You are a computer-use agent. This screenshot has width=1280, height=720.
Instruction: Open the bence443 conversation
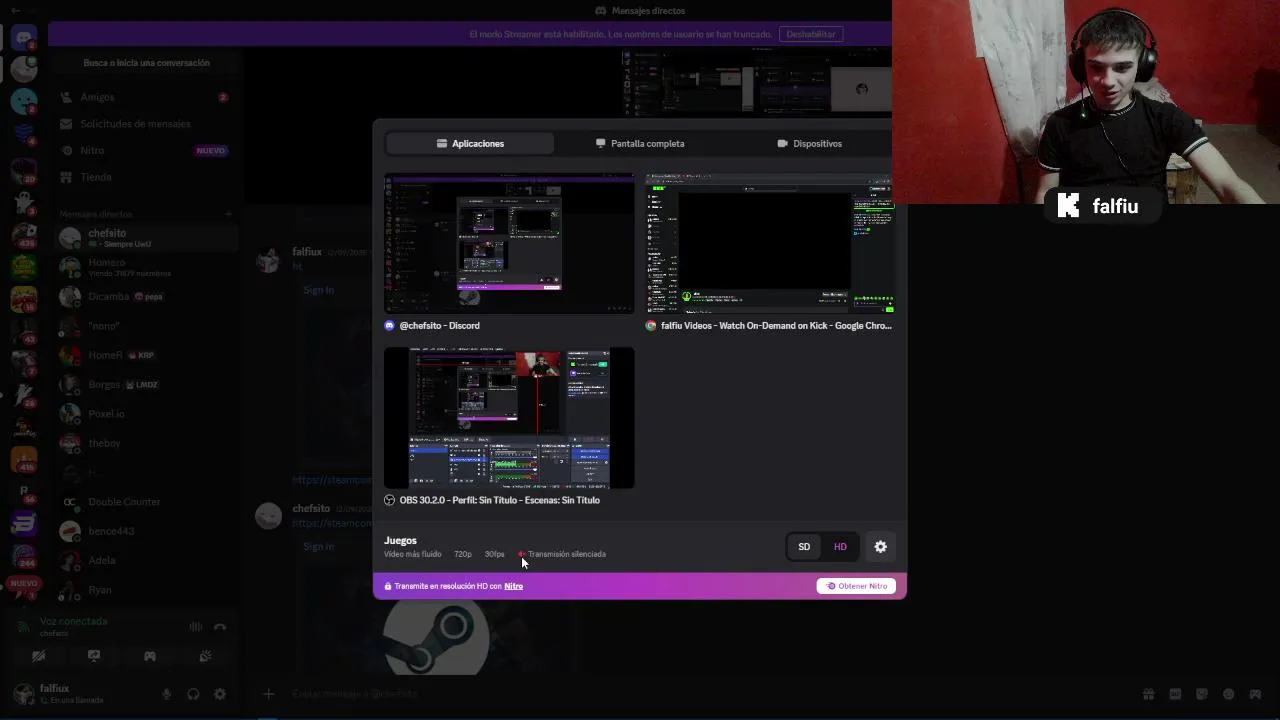click(145, 531)
